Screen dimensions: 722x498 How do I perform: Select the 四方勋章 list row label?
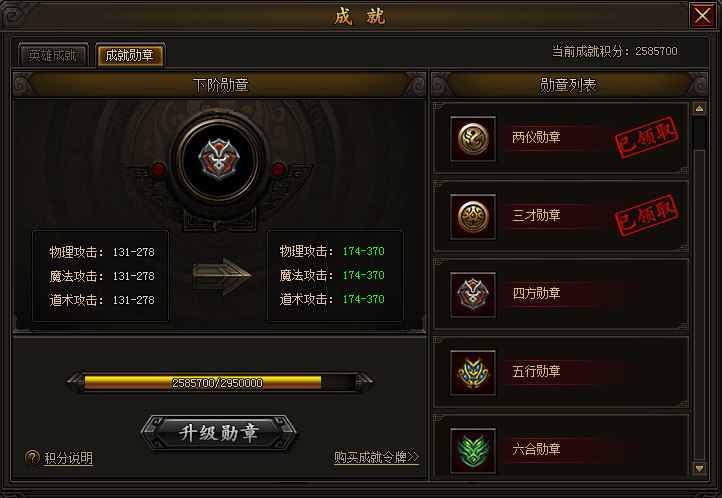536,293
